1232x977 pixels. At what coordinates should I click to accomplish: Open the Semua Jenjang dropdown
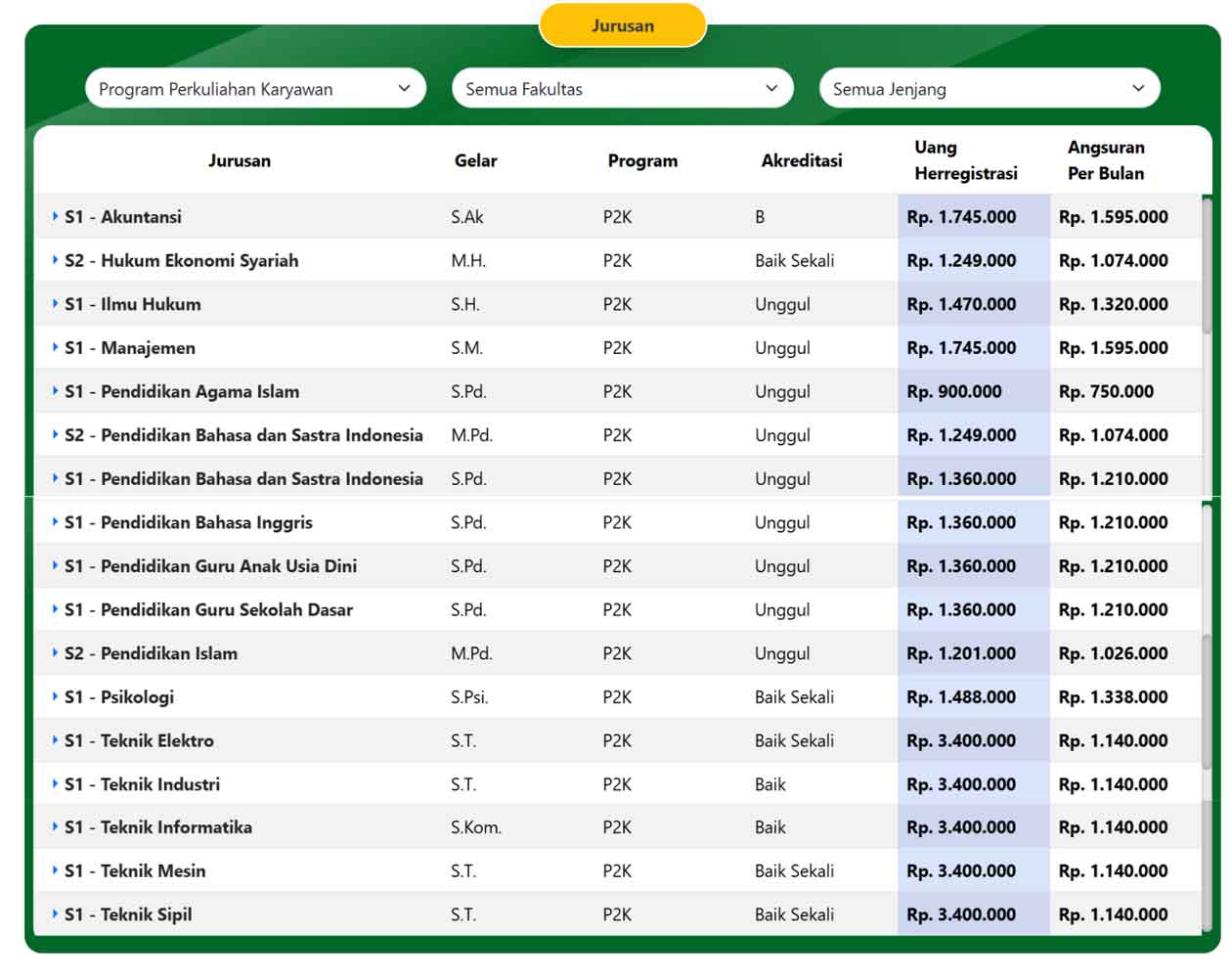click(990, 89)
